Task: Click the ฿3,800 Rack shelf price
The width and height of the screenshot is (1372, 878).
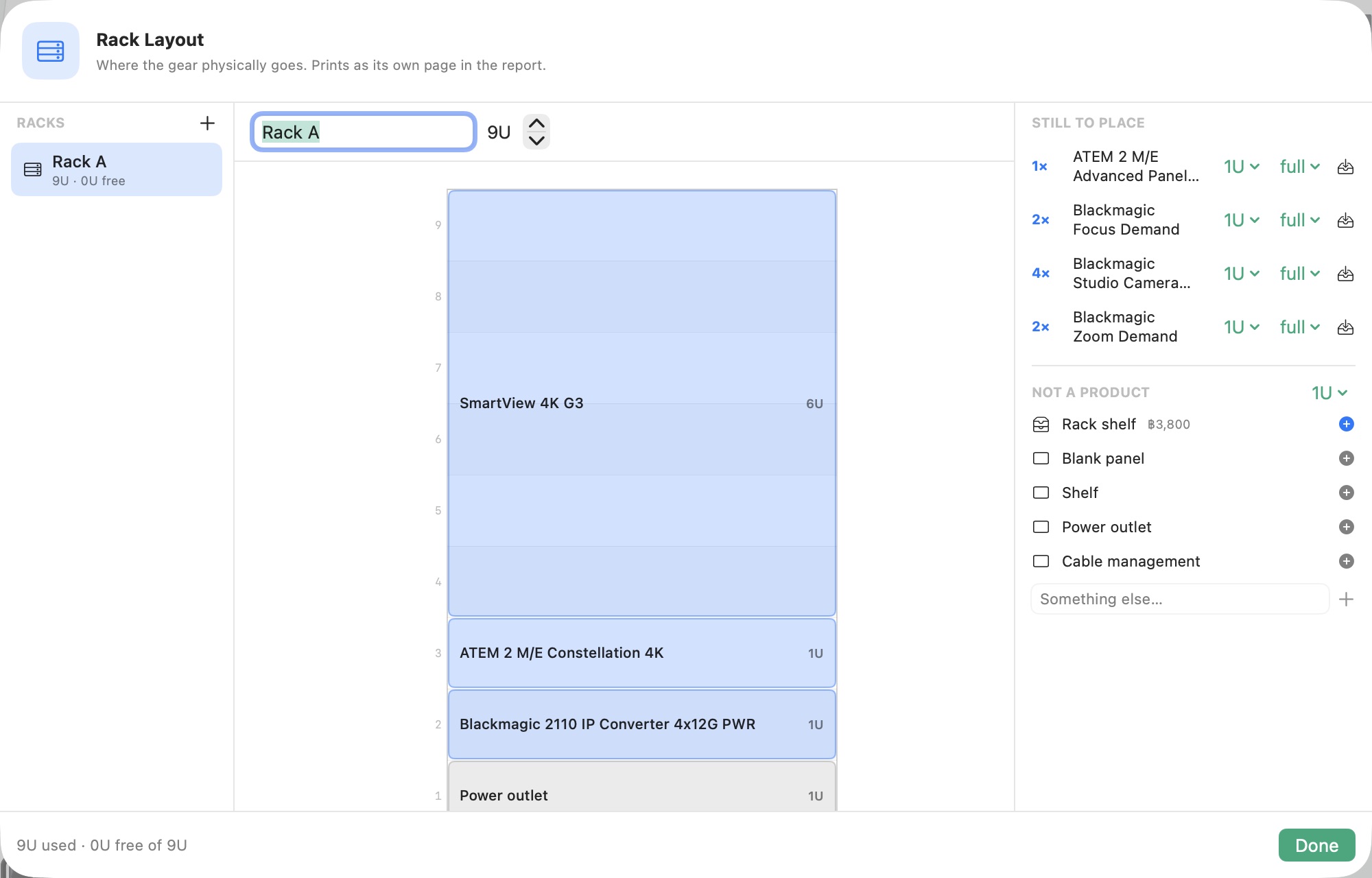Action: [1169, 425]
